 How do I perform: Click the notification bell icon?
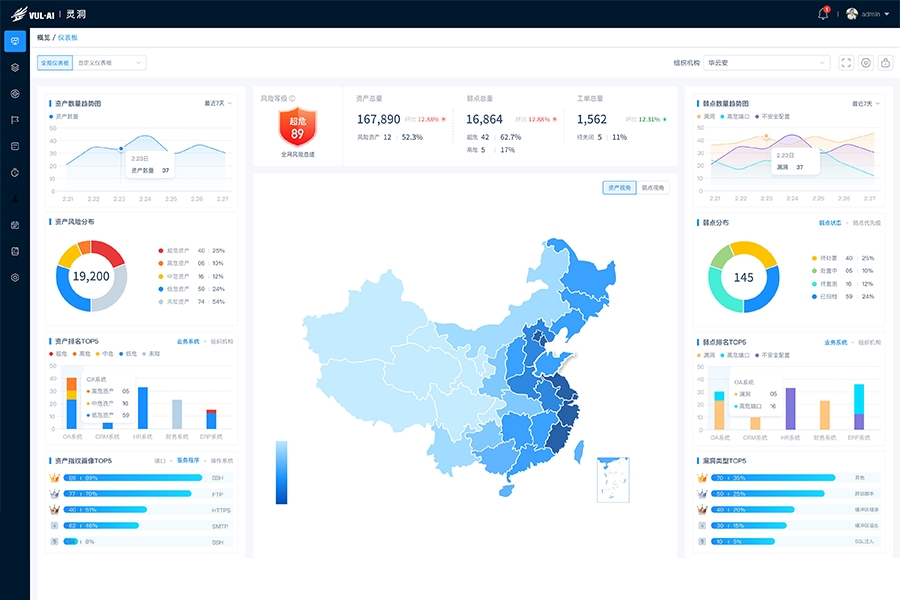tap(823, 14)
